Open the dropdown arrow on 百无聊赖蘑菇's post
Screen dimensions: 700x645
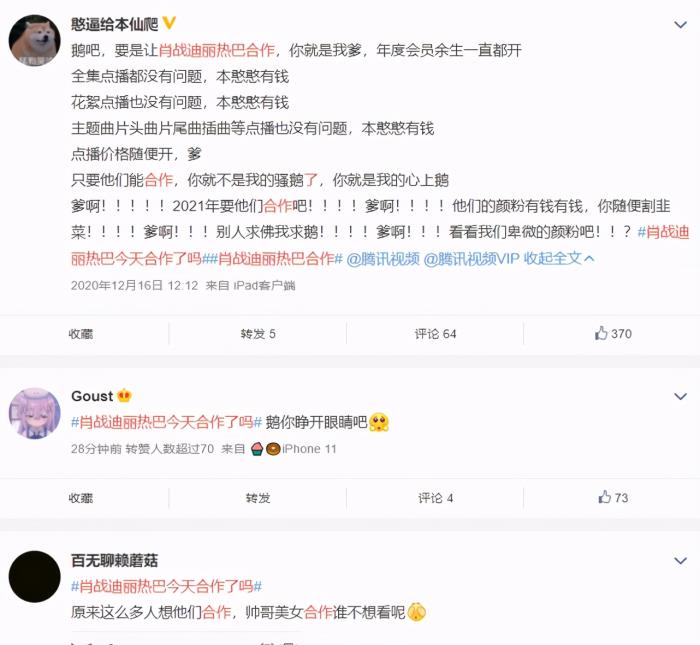click(x=680, y=561)
